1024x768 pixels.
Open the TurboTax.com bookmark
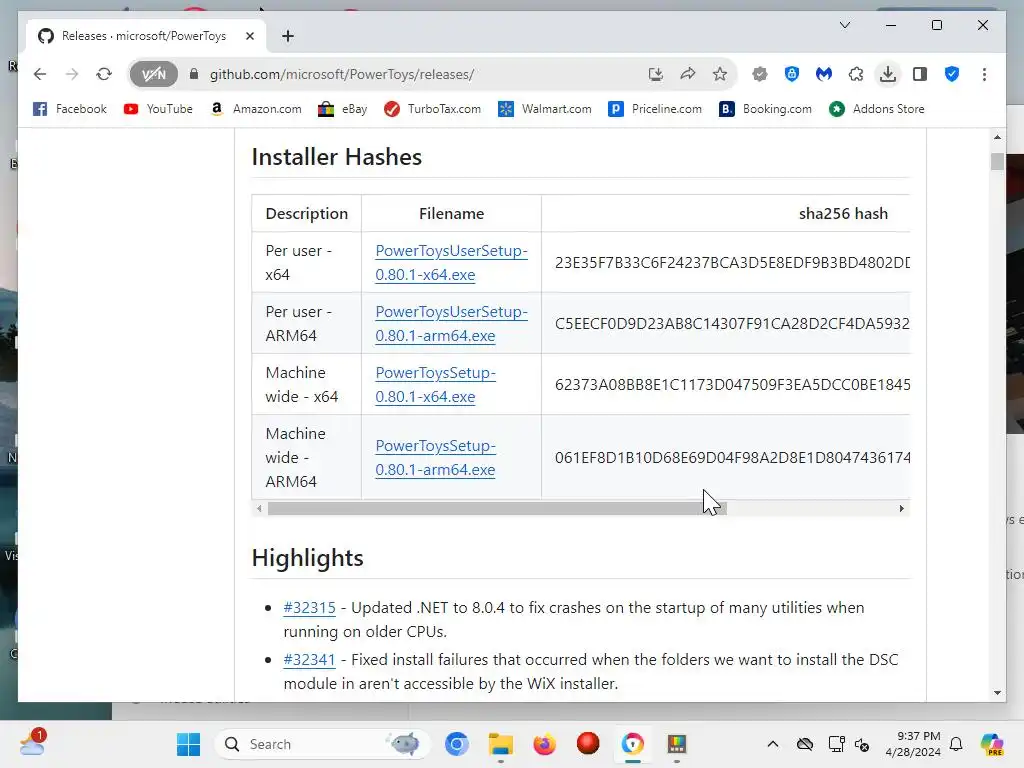tap(432, 109)
